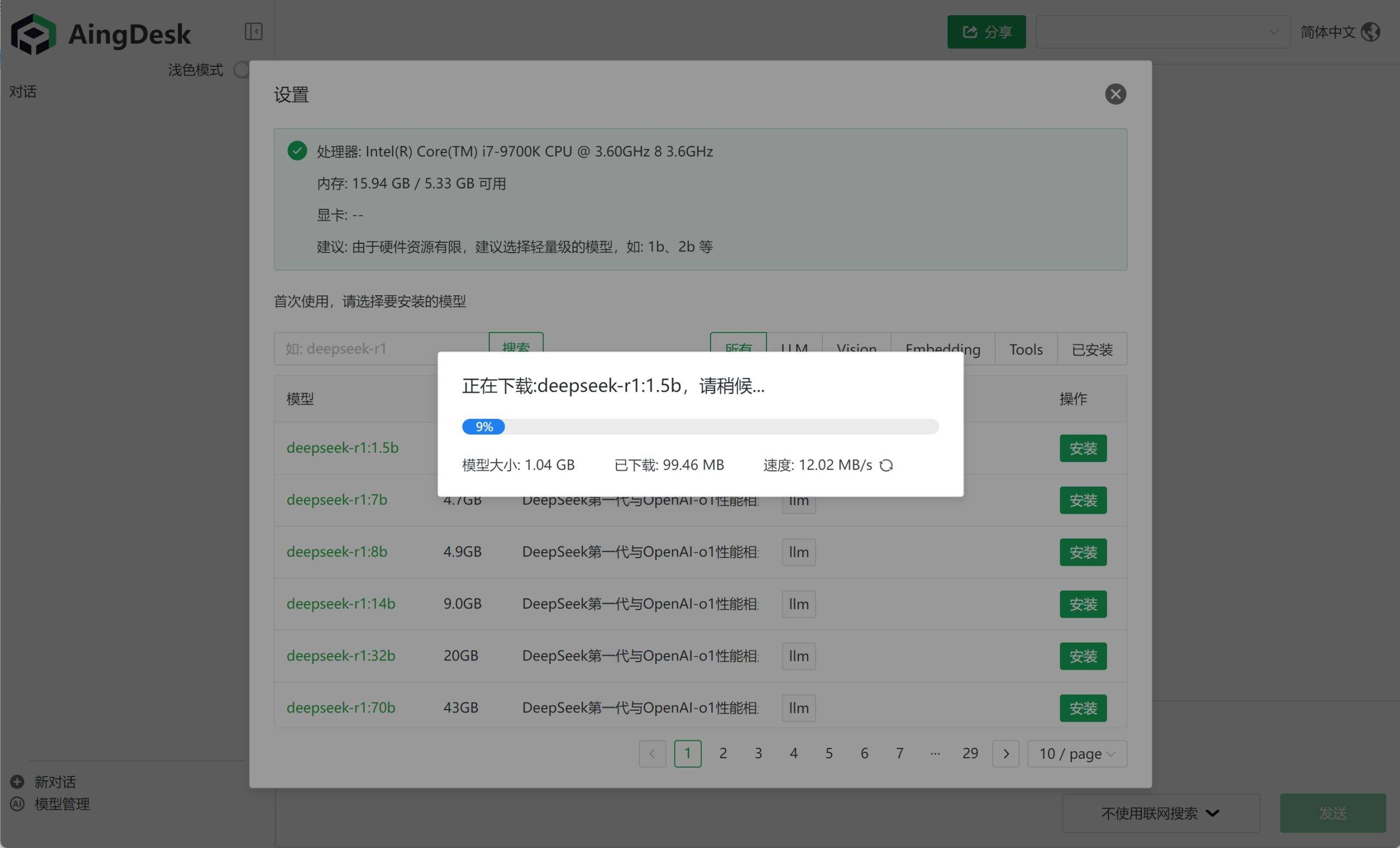Switch to the installed models tab
Image resolution: width=1400 pixels, height=848 pixels.
(1092, 349)
